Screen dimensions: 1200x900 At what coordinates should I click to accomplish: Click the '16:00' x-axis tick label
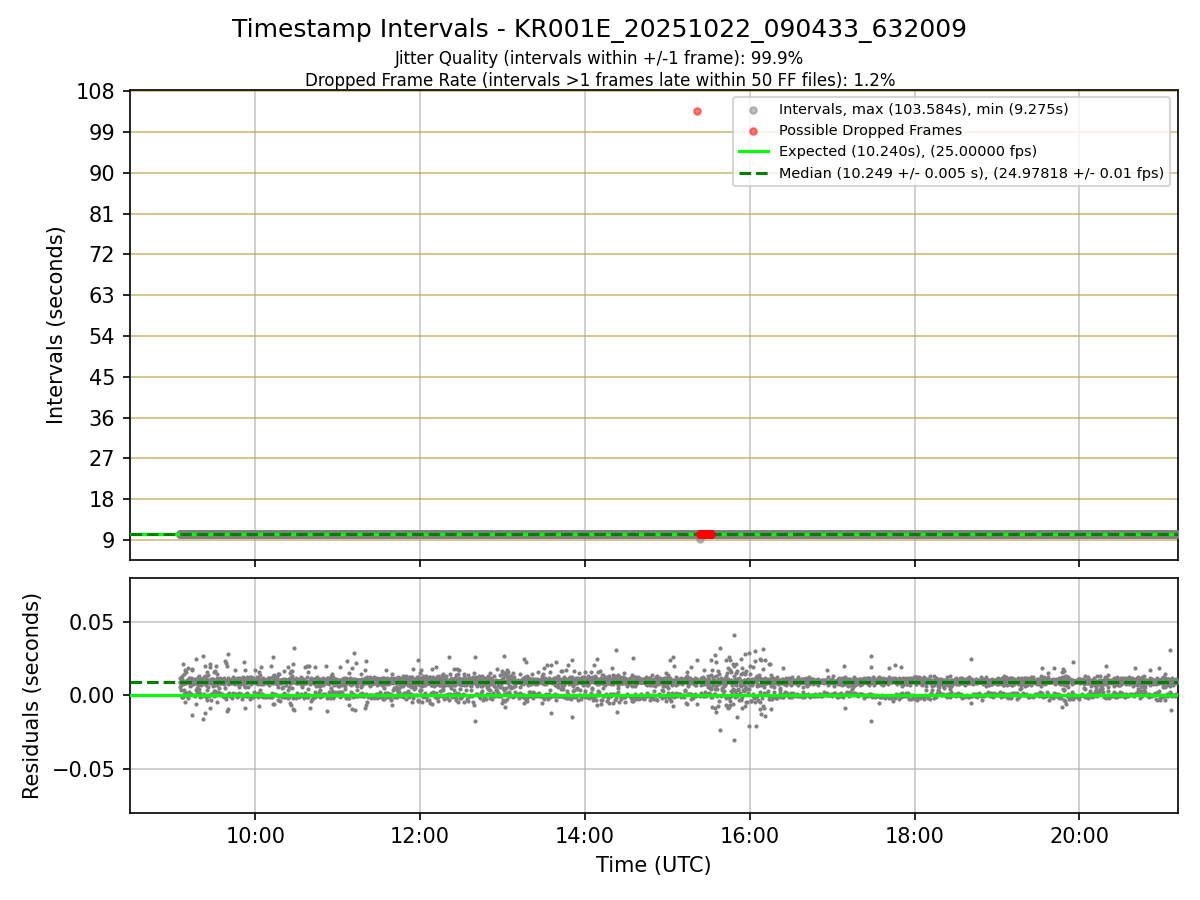point(750,834)
